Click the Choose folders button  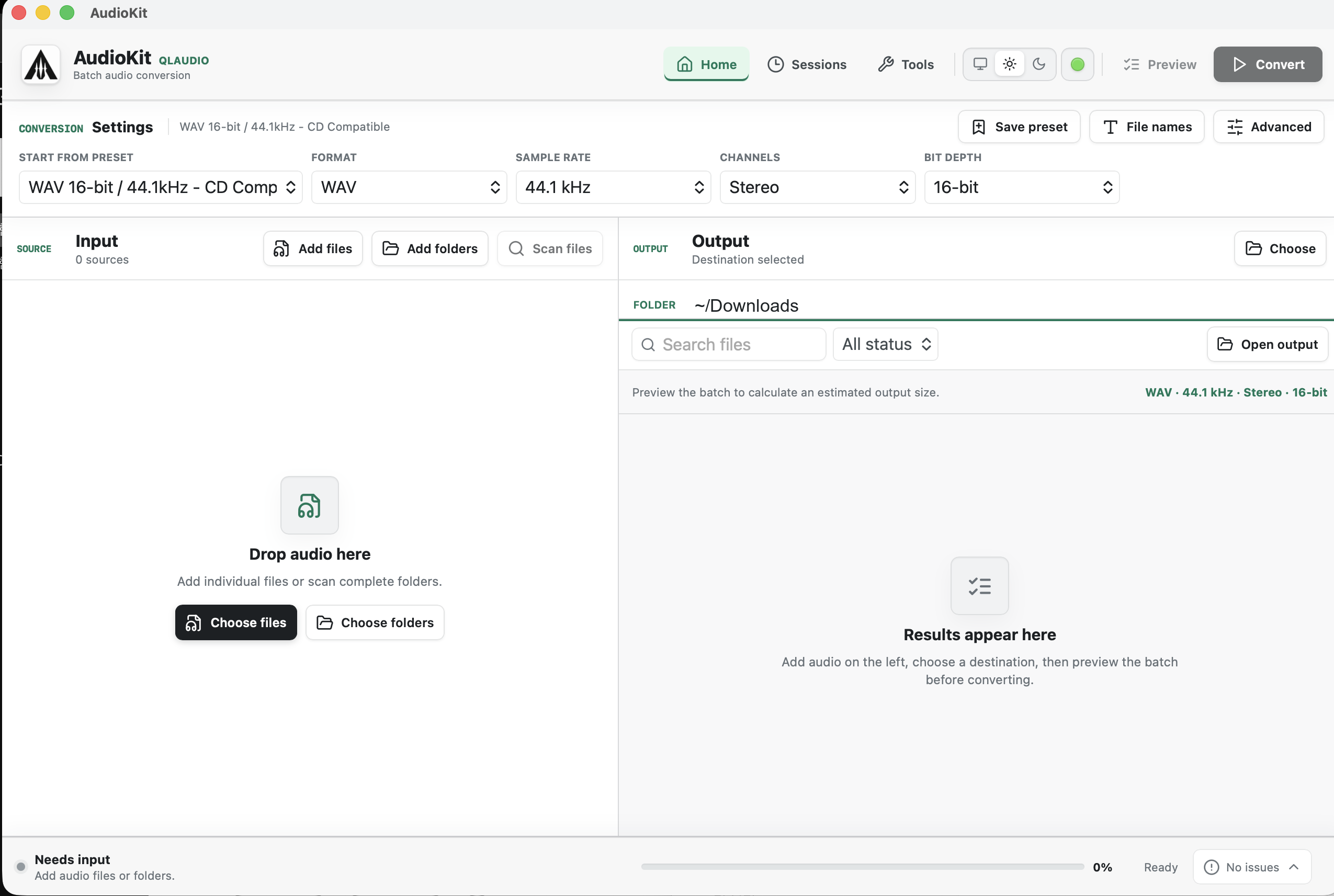pyautogui.click(x=375, y=622)
